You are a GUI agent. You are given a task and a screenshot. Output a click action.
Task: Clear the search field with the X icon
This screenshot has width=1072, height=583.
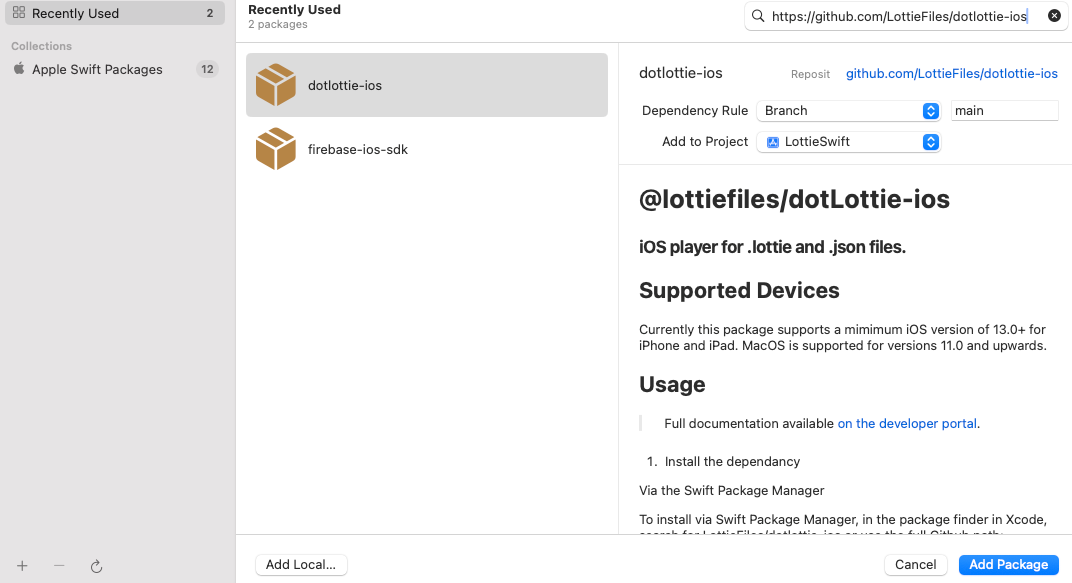click(1054, 16)
